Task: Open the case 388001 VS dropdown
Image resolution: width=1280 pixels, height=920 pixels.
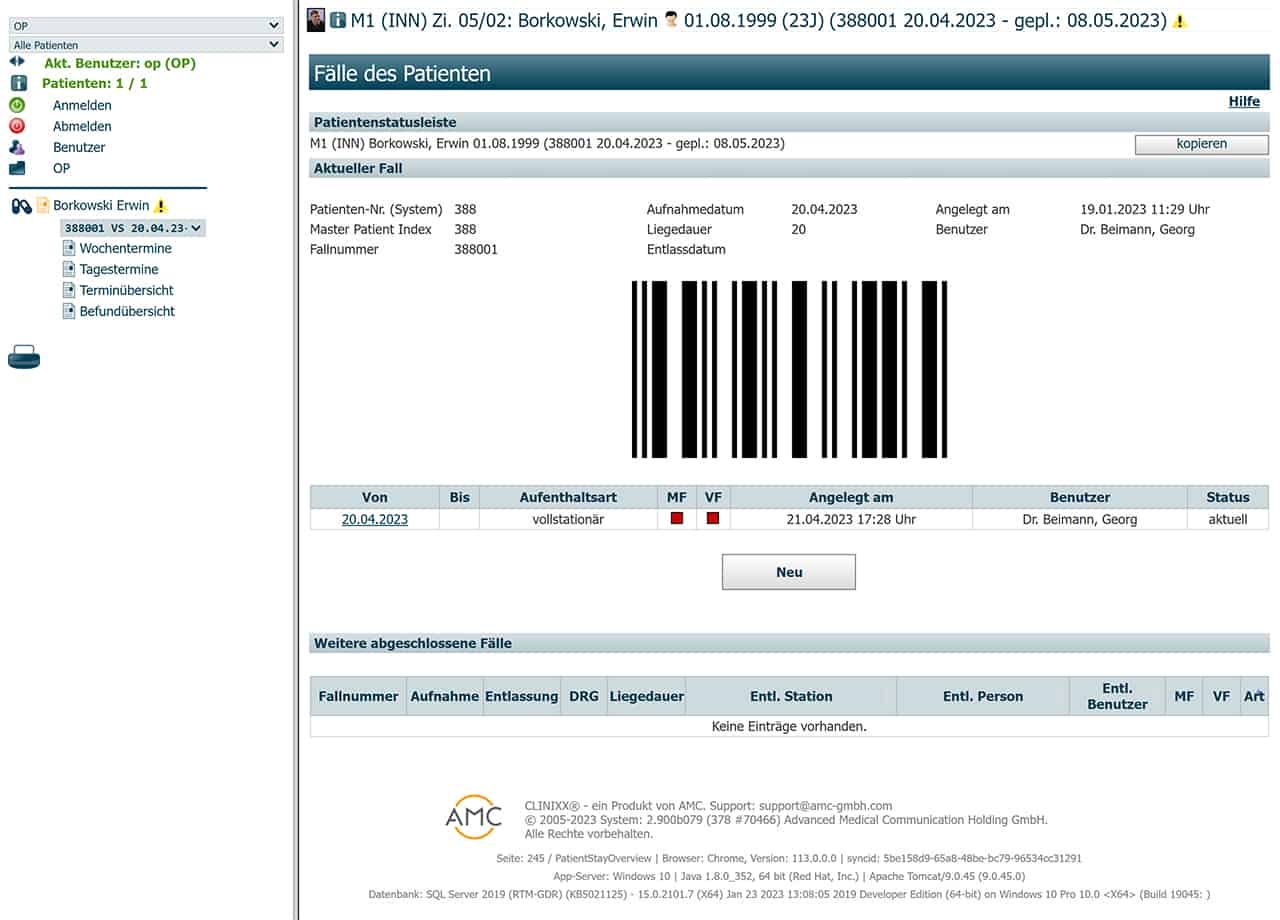Action: (x=133, y=228)
